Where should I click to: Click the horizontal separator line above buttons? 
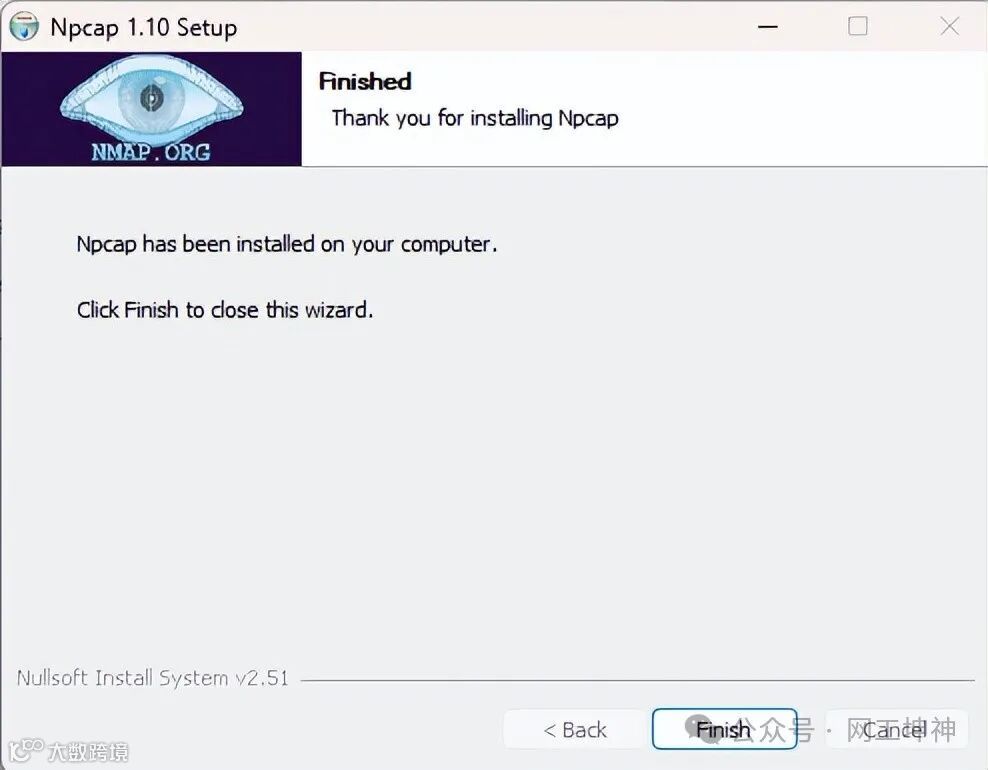638,681
